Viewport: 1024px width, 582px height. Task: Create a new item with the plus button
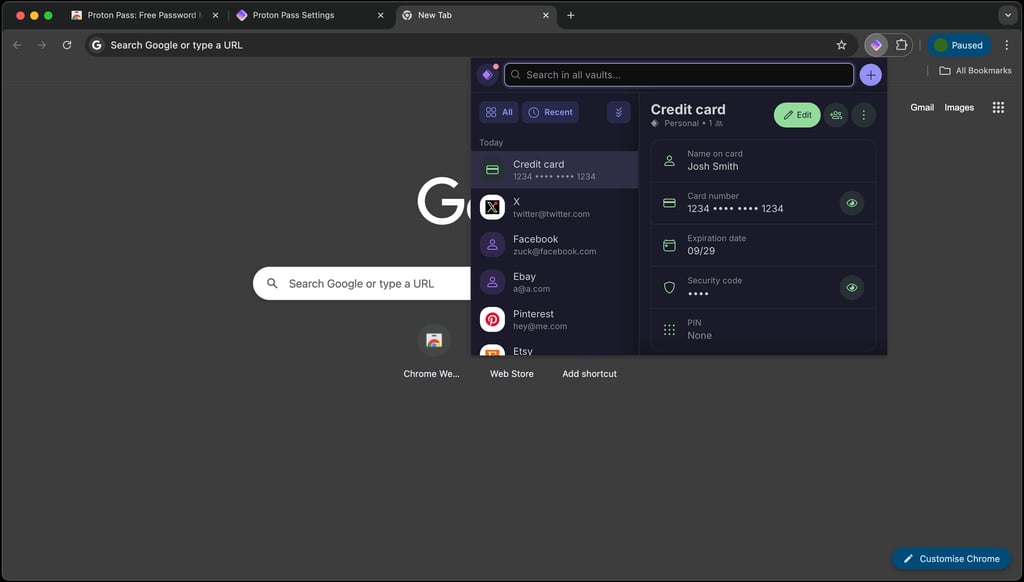coord(870,75)
